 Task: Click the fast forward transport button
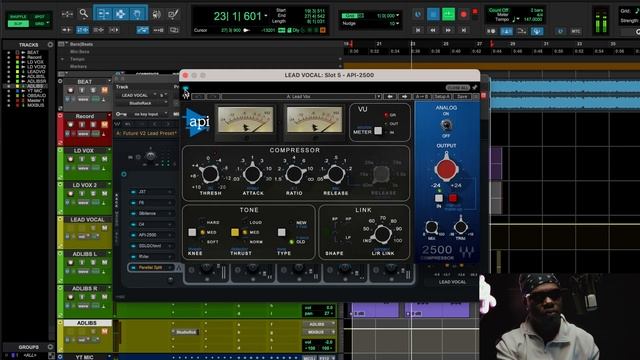click(448, 30)
